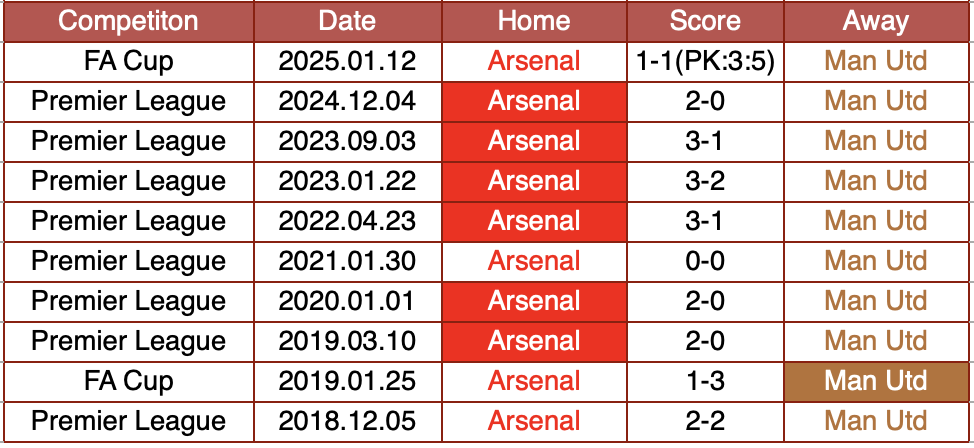The image size is (974, 448).
Task: Select the Score column header
Action: pyautogui.click(x=705, y=21)
